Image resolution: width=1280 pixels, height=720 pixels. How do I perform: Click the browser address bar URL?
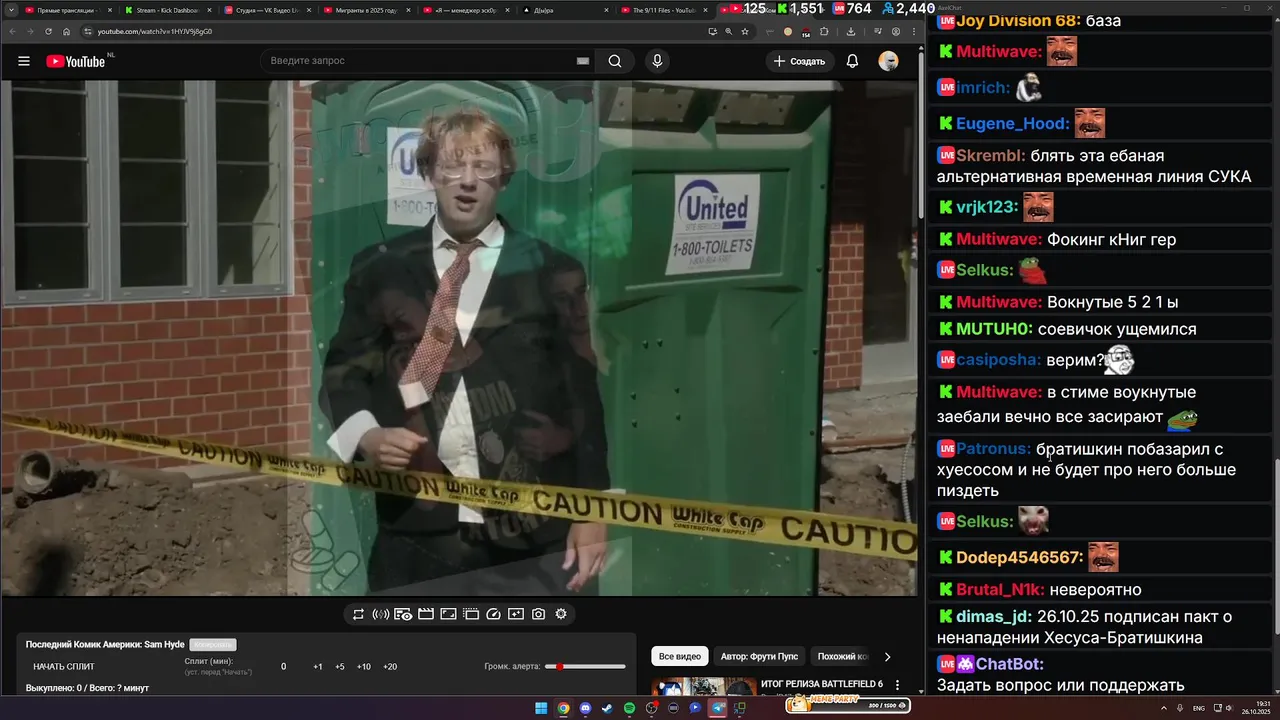154,31
